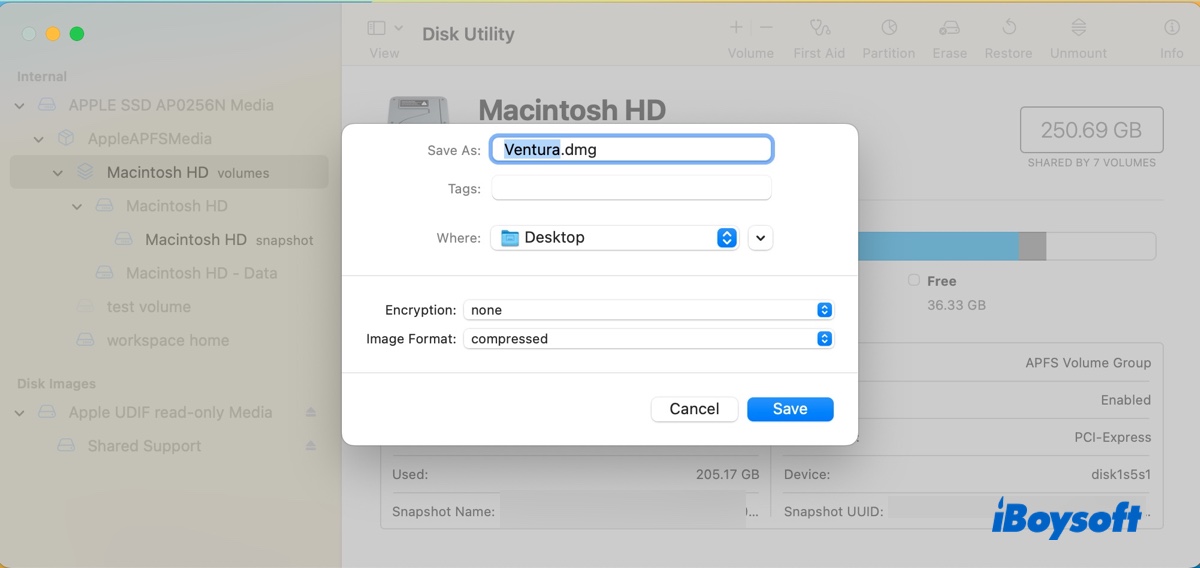Click the large Macintosh HD disk image
1200x568 pixels.
coord(418,112)
